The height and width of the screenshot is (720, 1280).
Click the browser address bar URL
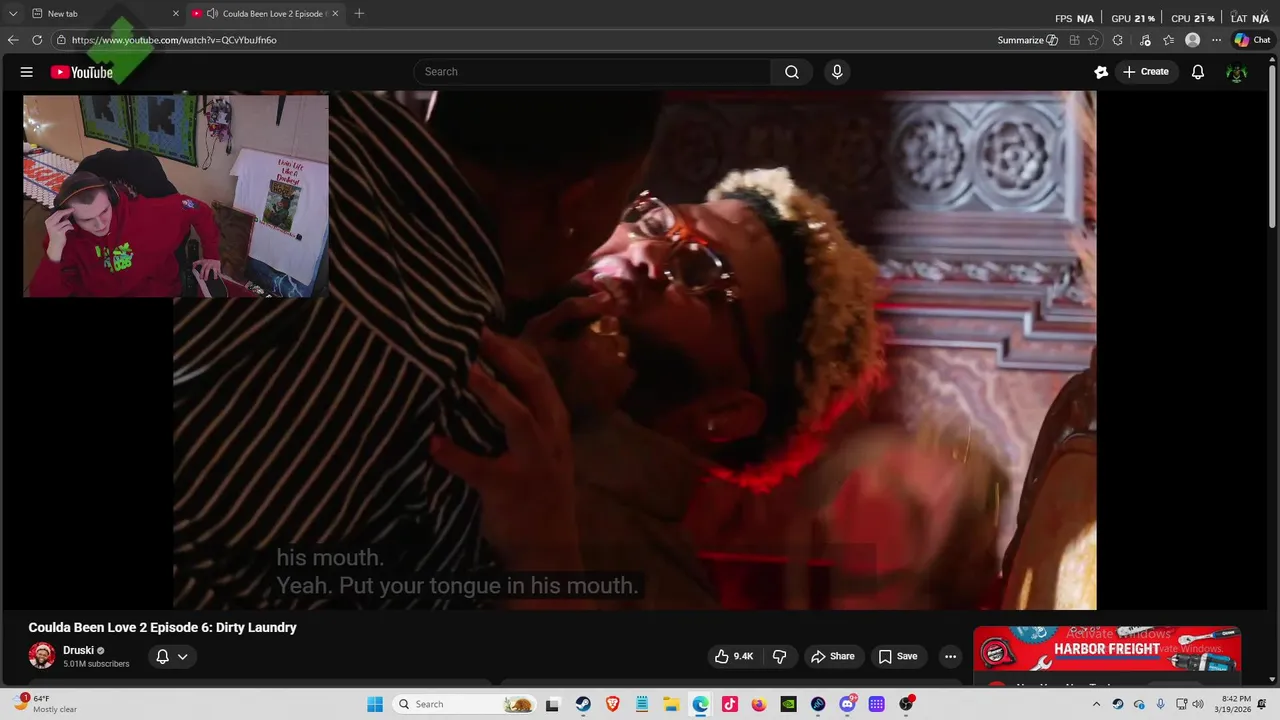(174, 40)
